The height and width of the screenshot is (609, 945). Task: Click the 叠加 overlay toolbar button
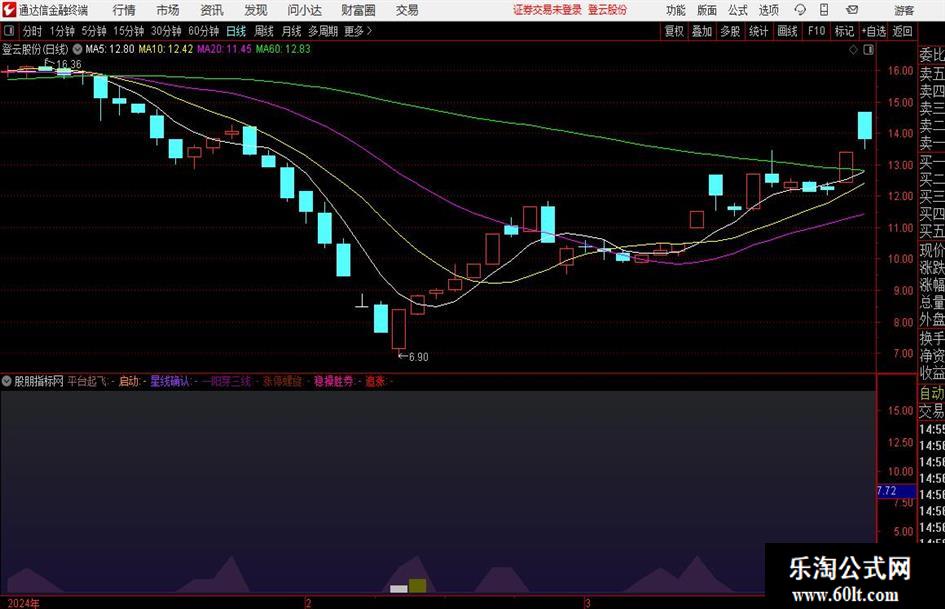(702, 31)
